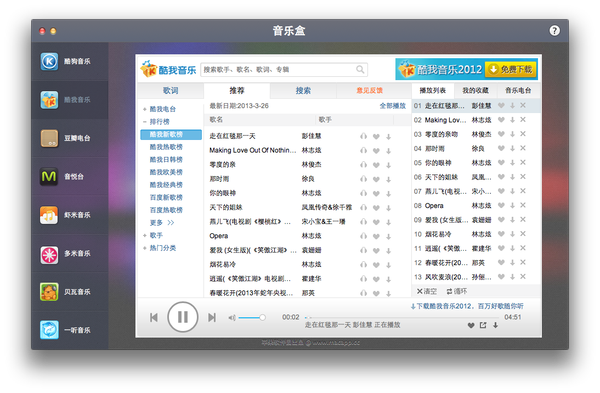
Task: Click the search magnifier icon
Action: pos(360,70)
